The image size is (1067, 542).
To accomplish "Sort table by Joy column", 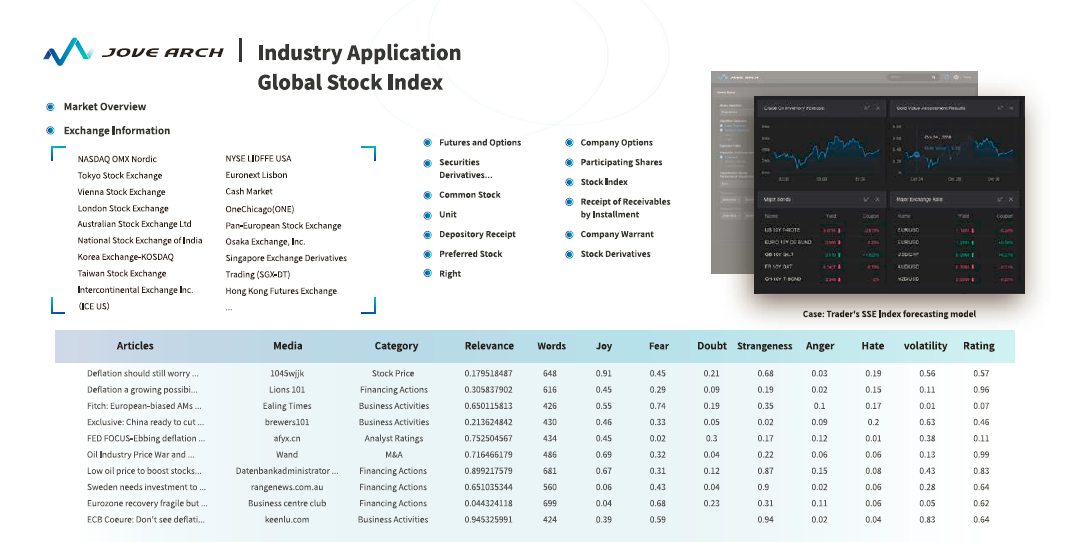I will pos(604,346).
